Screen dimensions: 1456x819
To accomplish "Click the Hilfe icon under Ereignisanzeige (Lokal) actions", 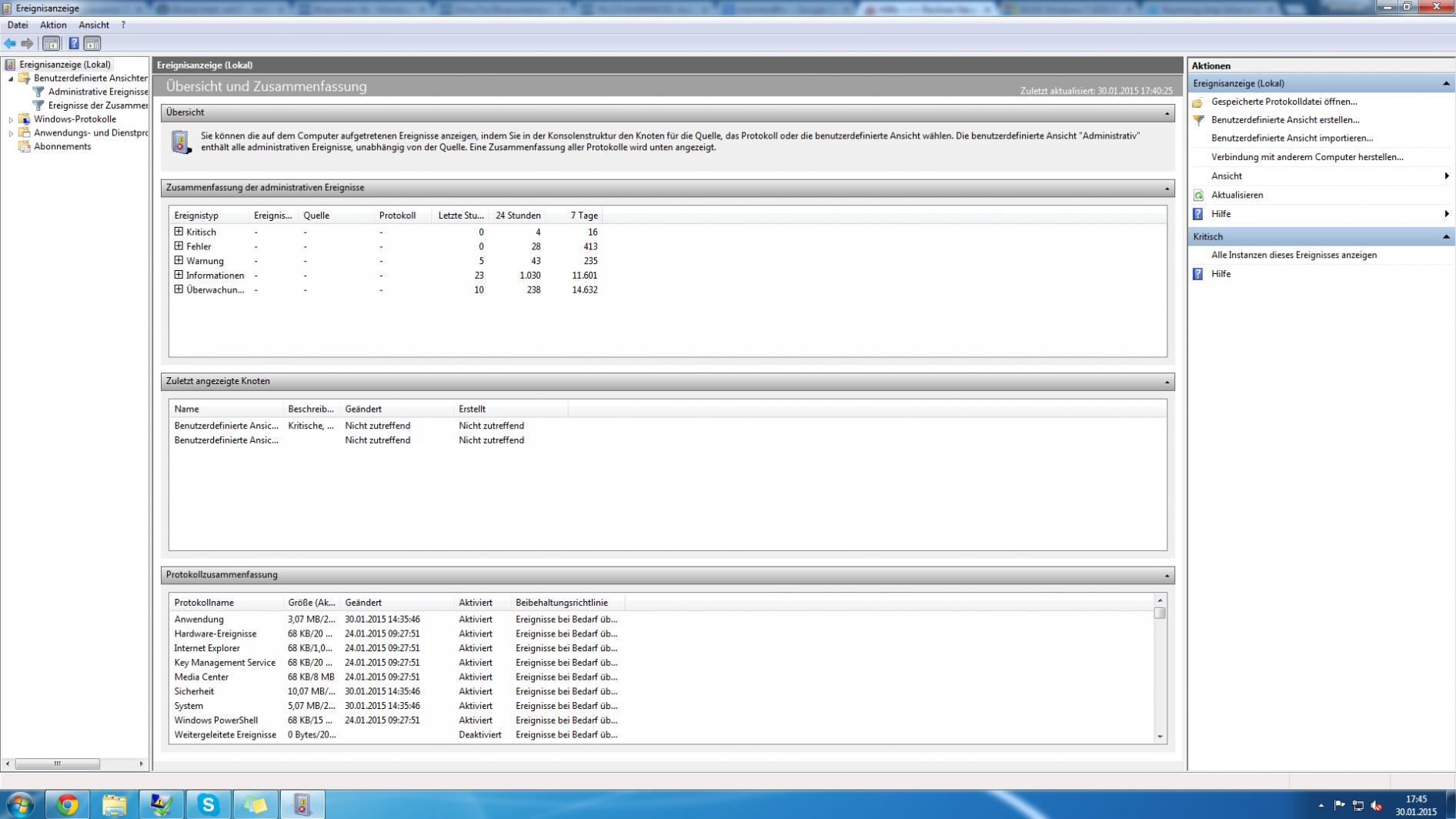I will 1198,214.
